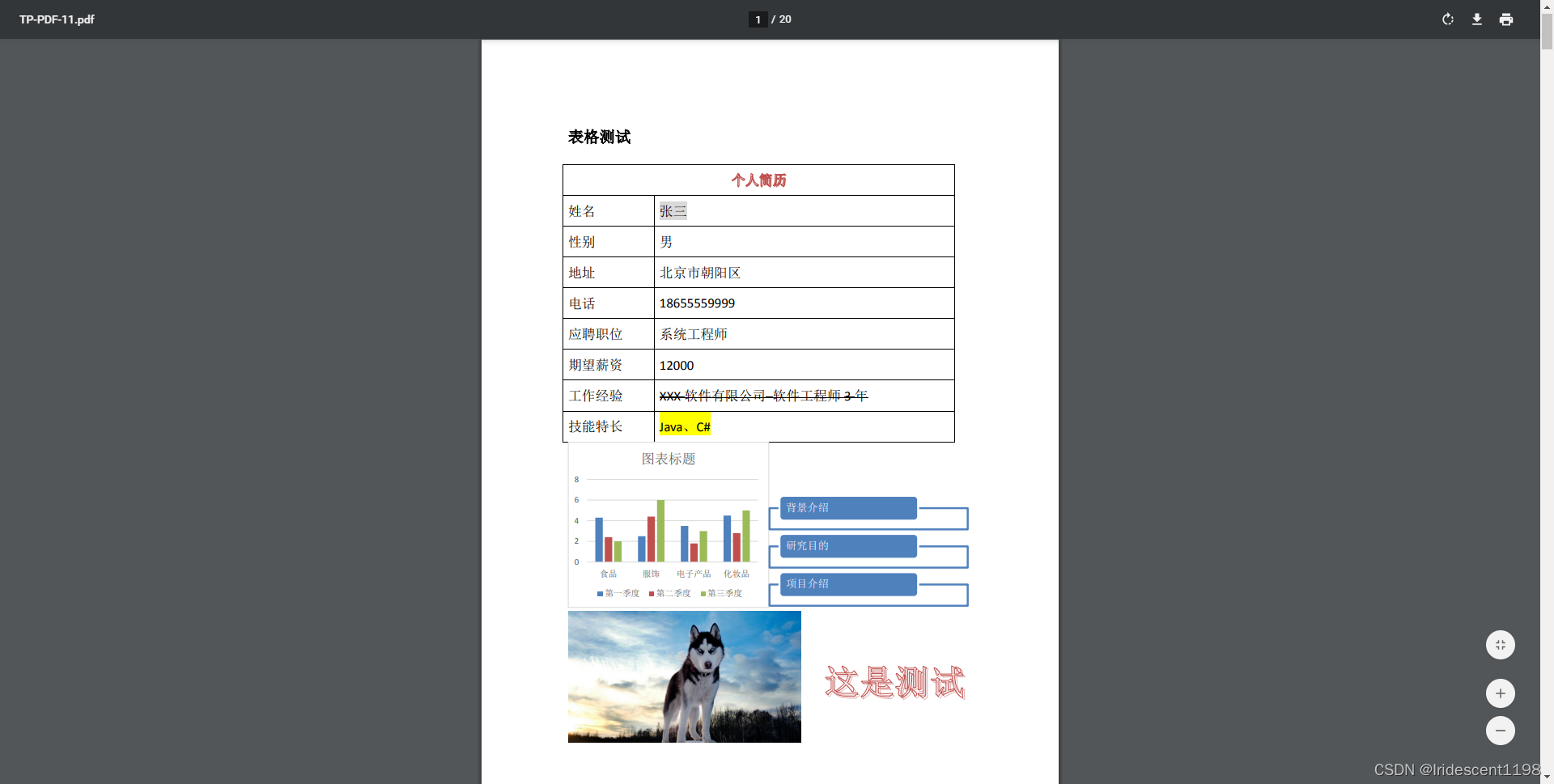1554x784 pixels.
Task: Click the husky dog photo
Action: pos(684,676)
